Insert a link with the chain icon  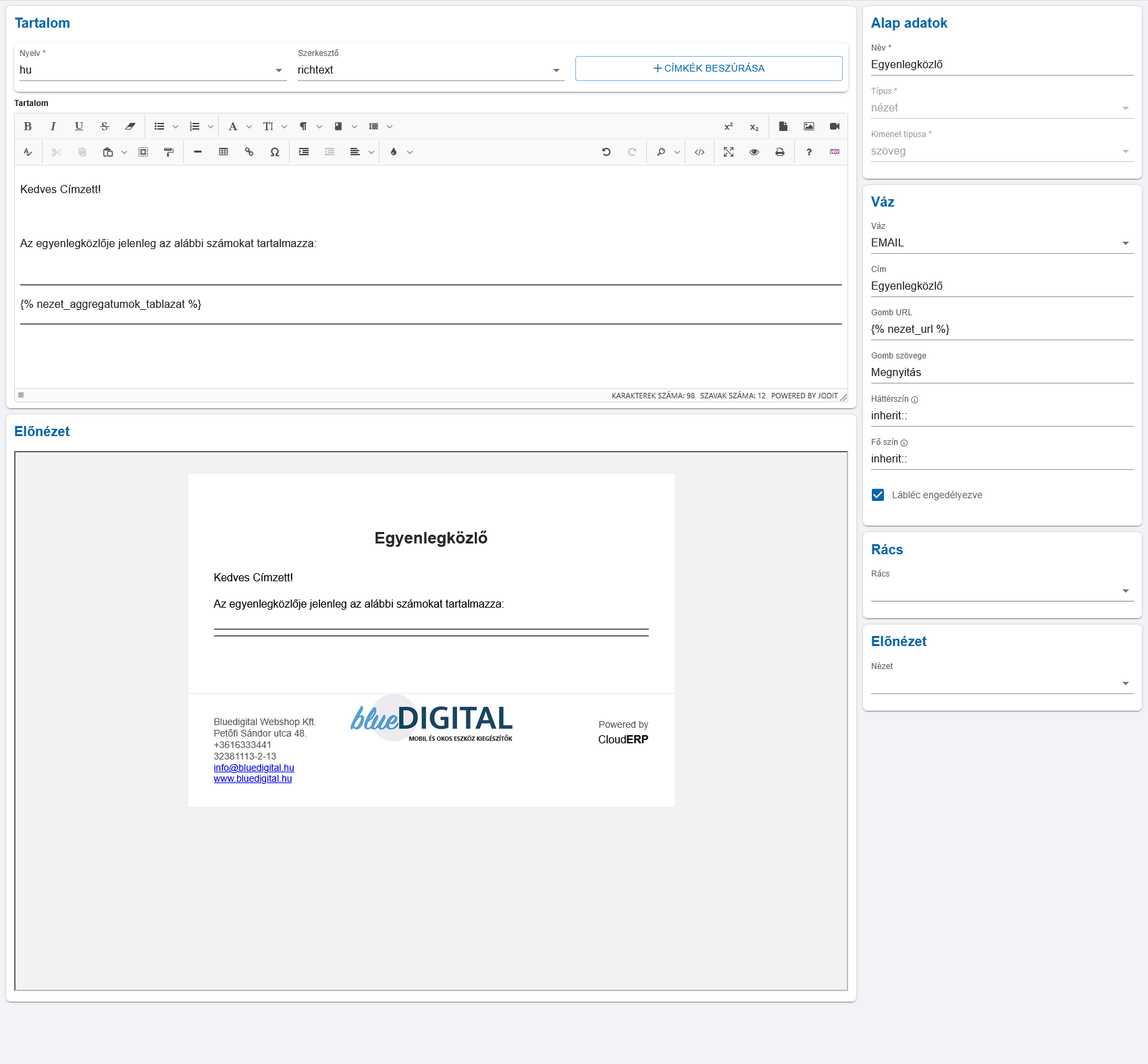point(249,152)
